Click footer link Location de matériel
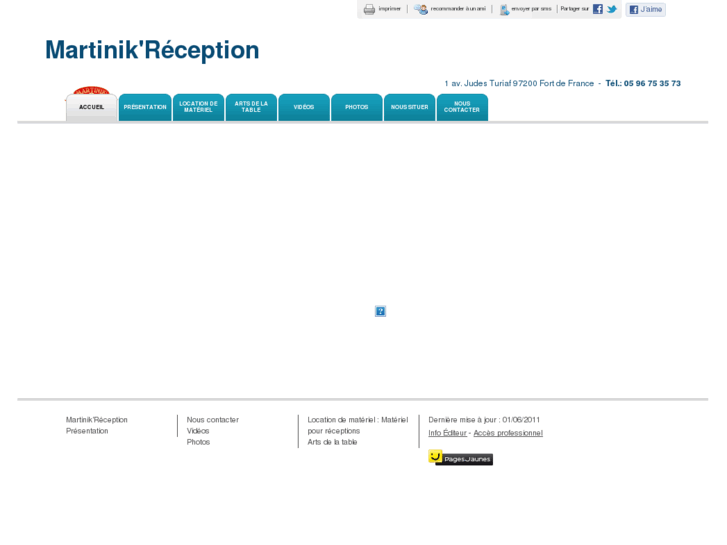 click(x=357, y=425)
